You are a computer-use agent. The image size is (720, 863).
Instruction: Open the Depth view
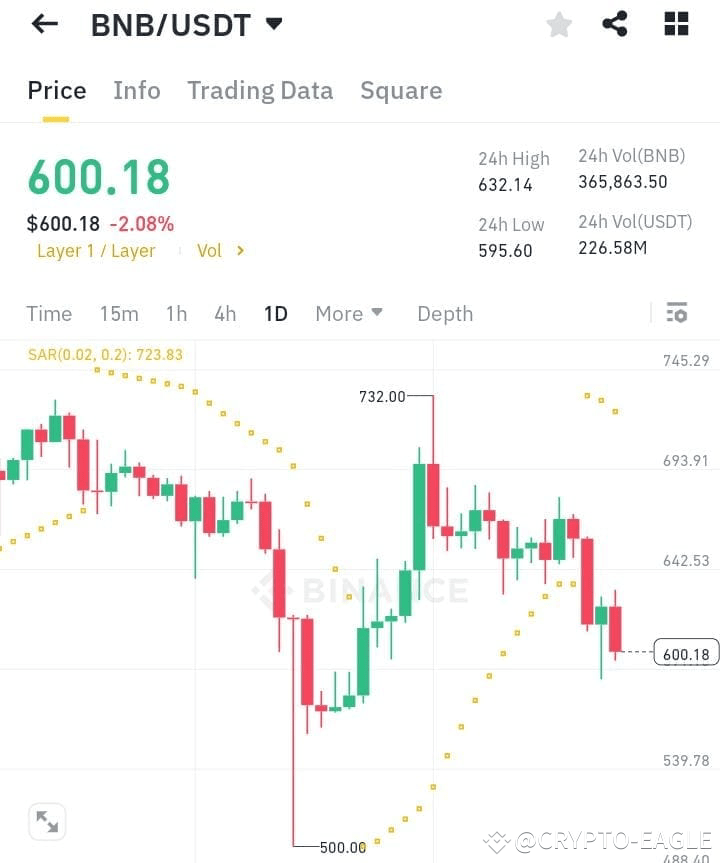pos(445,313)
